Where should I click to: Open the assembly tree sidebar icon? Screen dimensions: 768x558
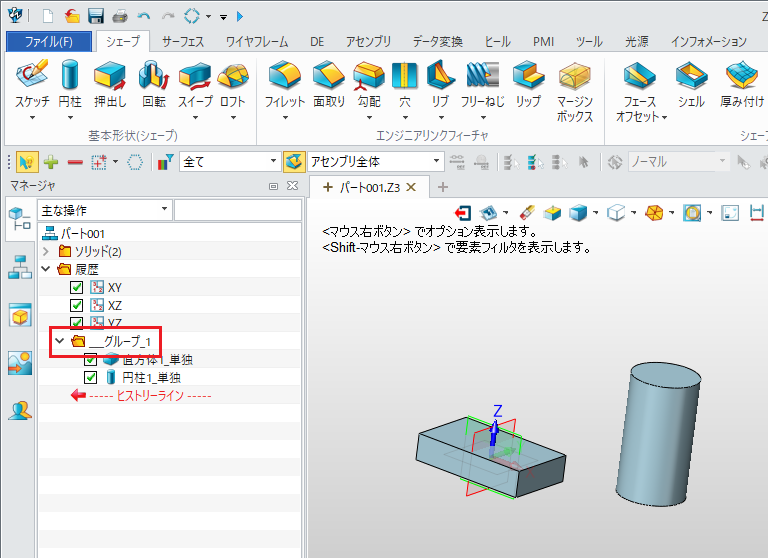(20, 267)
